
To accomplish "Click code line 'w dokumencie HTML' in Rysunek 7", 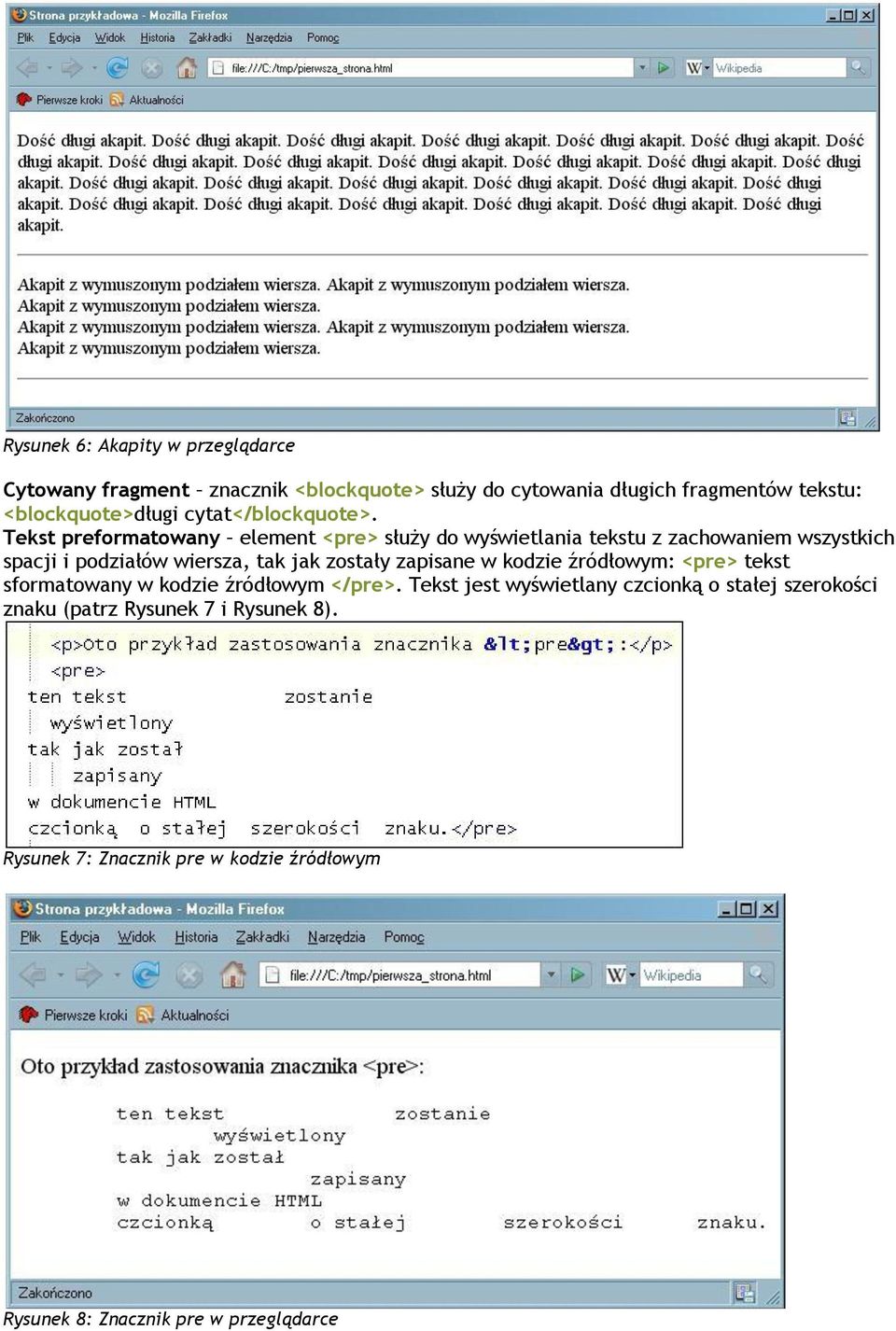I will (x=121, y=802).
